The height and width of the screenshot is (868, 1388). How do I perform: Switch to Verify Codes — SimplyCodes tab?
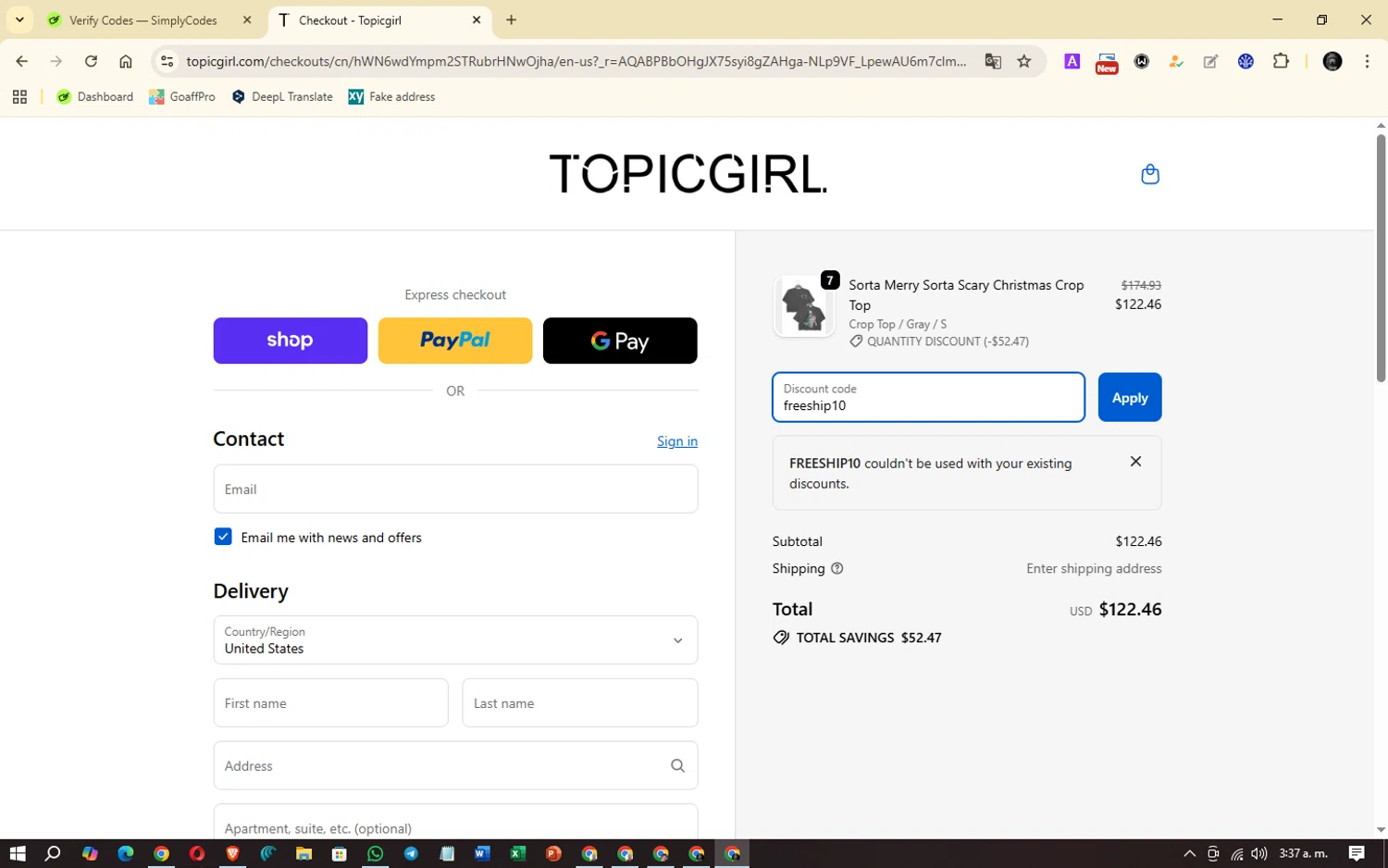143,20
